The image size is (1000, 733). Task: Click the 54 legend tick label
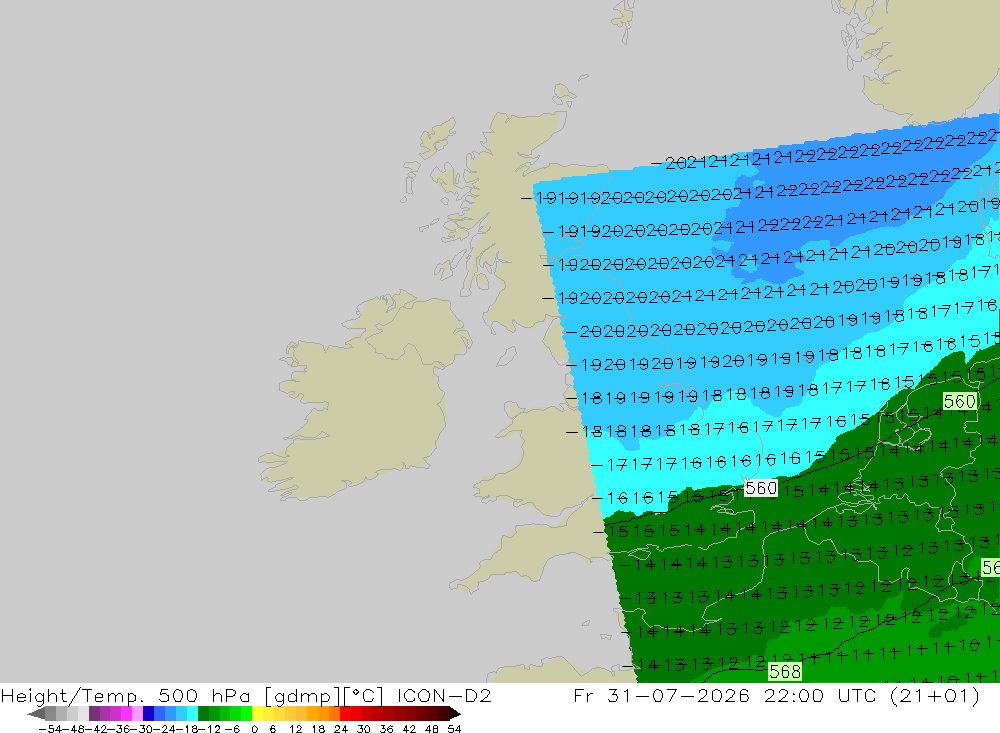[x=455, y=729]
